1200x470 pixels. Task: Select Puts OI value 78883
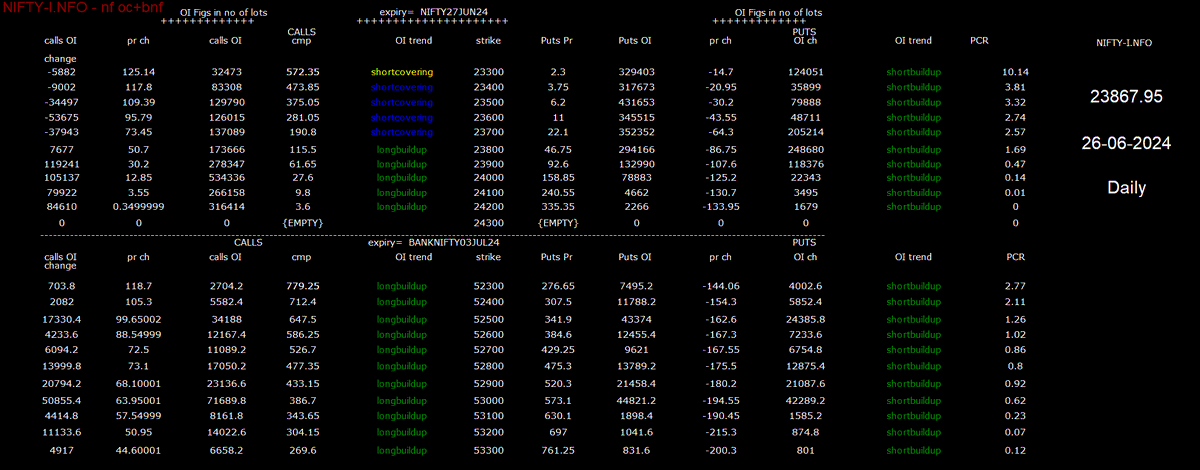point(635,177)
